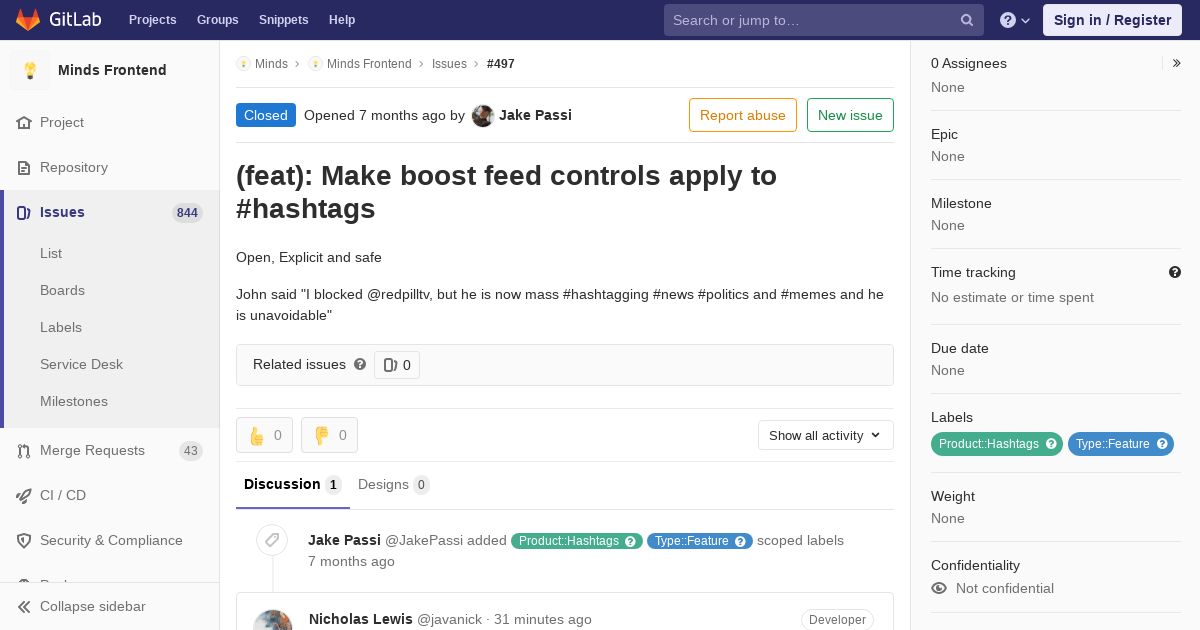The height and width of the screenshot is (630, 1200).
Task: Select the Closed status badge
Action: pyautogui.click(x=266, y=115)
